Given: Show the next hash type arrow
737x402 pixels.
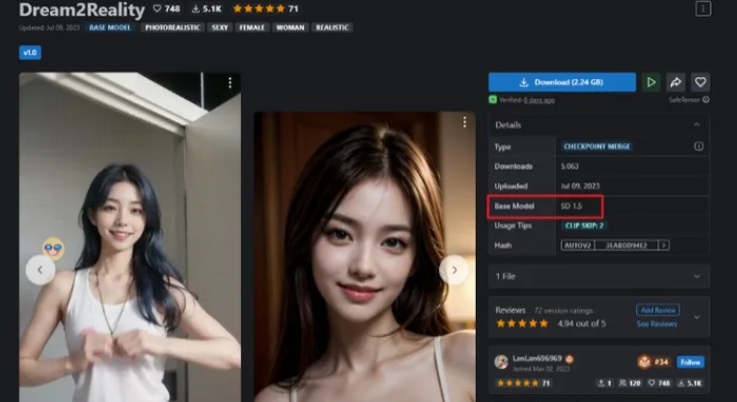Looking at the screenshot, I should pos(664,245).
